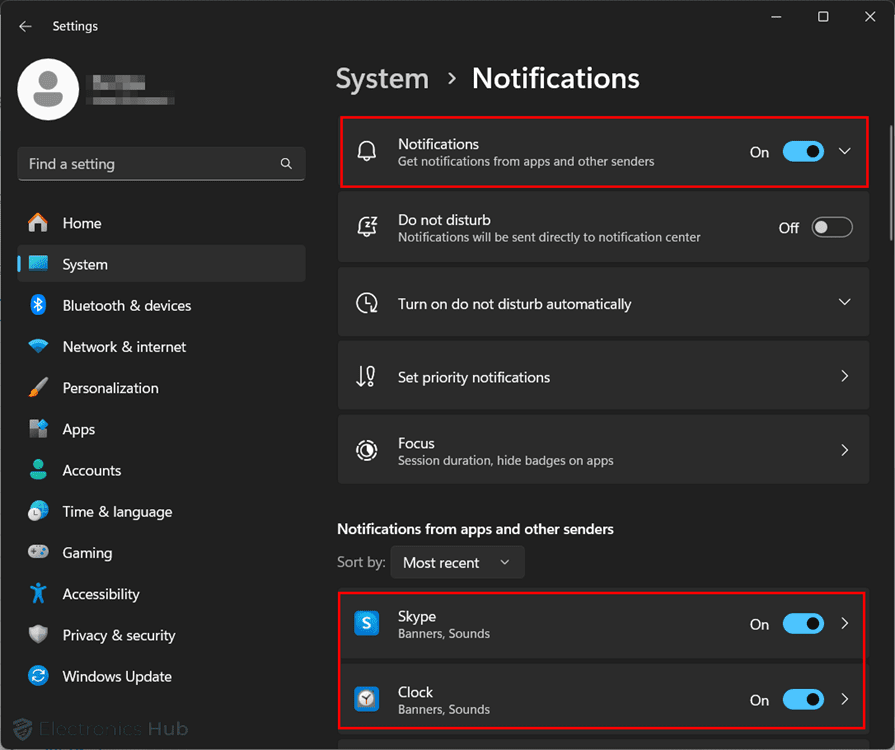The width and height of the screenshot is (895, 750).
Task: Click the Skype app icon
Action: (x=367, y=623)
